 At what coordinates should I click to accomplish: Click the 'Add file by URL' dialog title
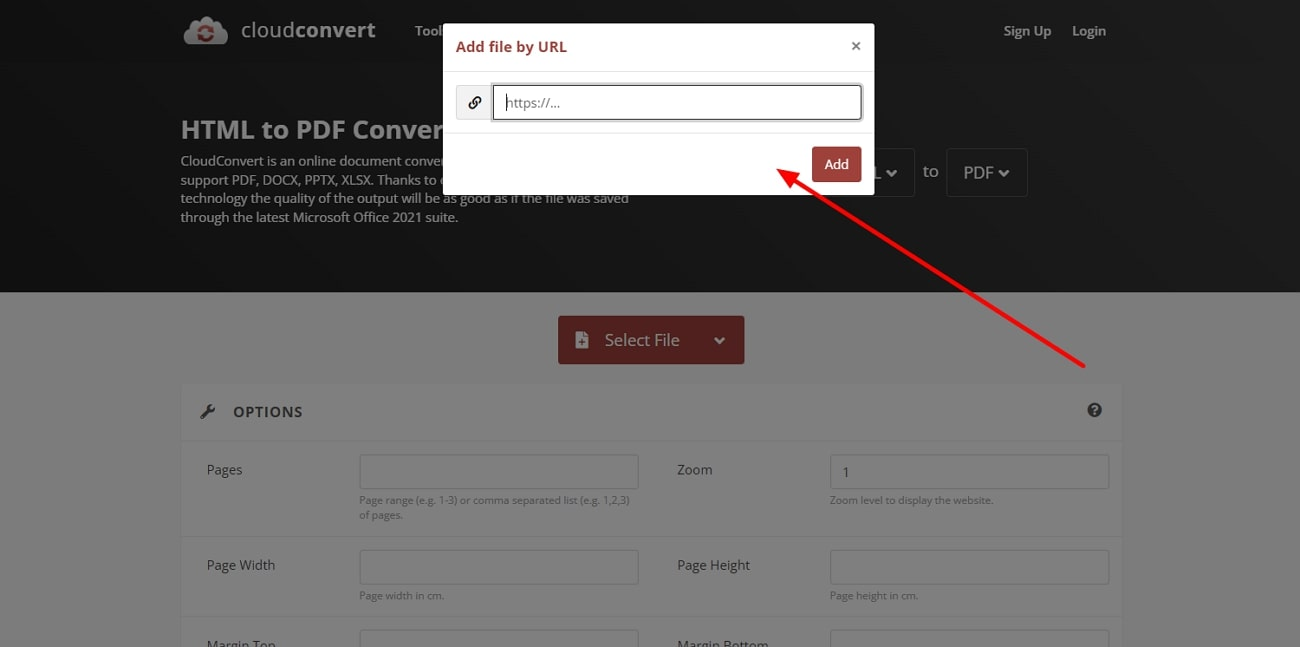(x=511, y=46)
